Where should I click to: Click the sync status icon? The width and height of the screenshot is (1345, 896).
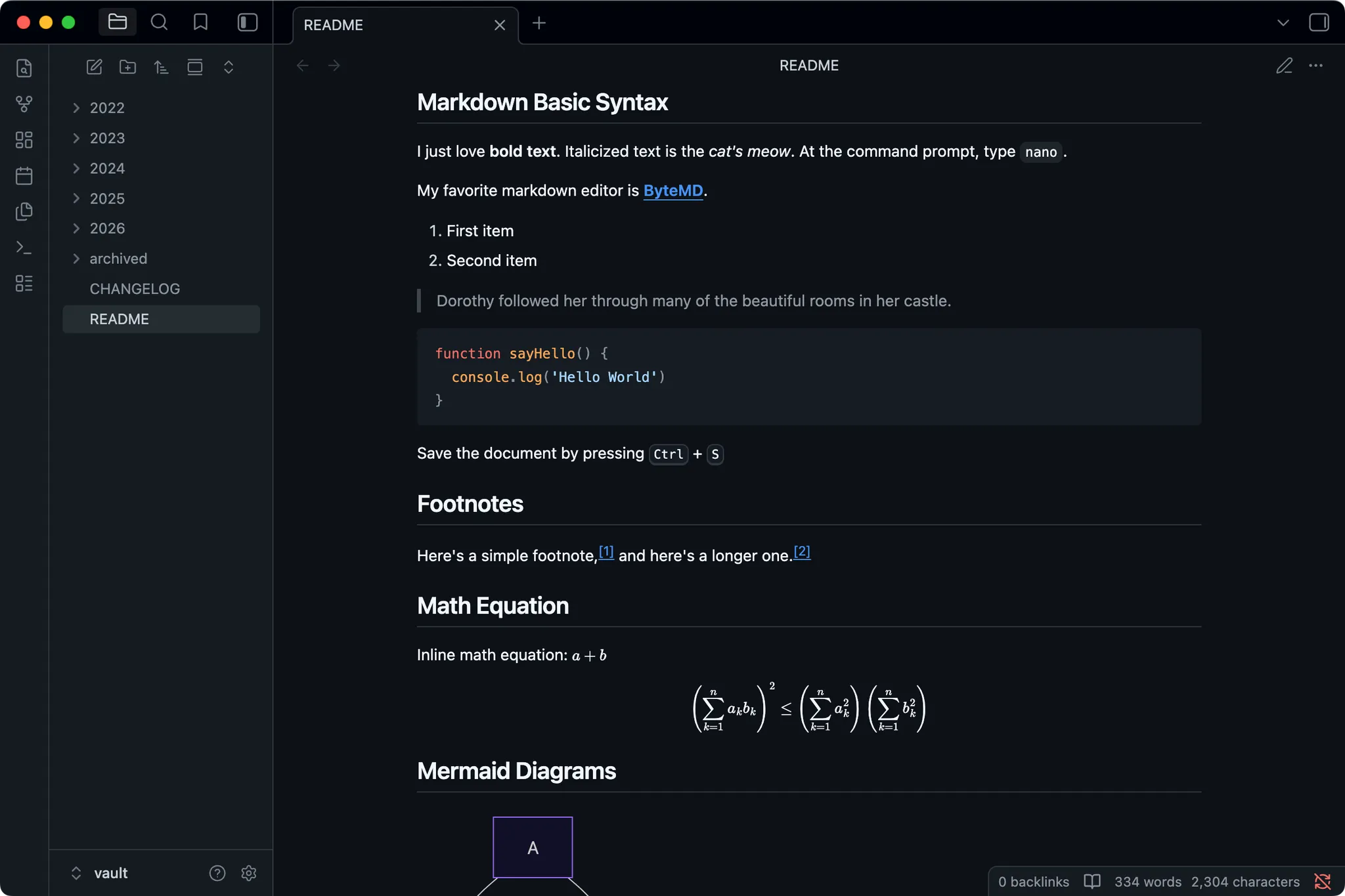(1323, 882)
